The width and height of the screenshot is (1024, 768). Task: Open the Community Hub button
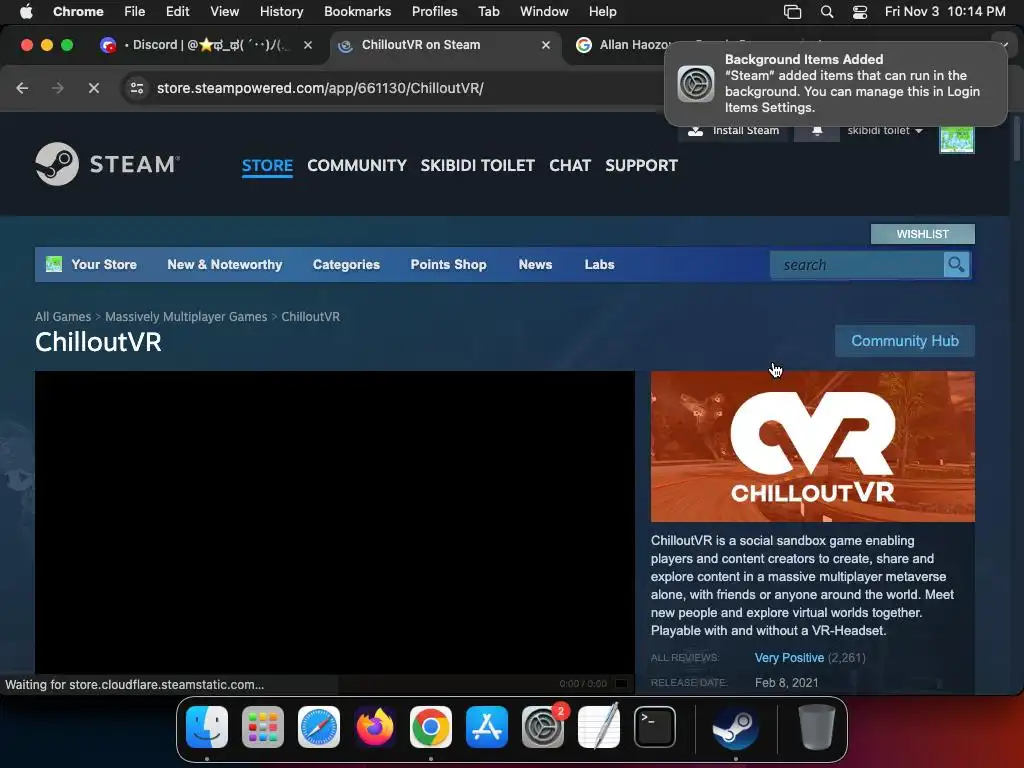click(x=904, y=341)
